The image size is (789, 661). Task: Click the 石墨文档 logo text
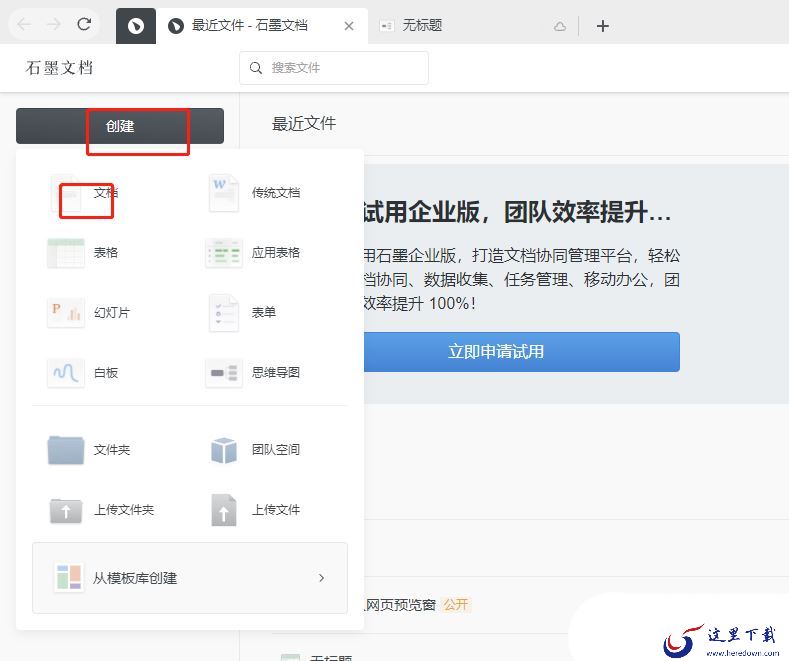pos(59,67)
